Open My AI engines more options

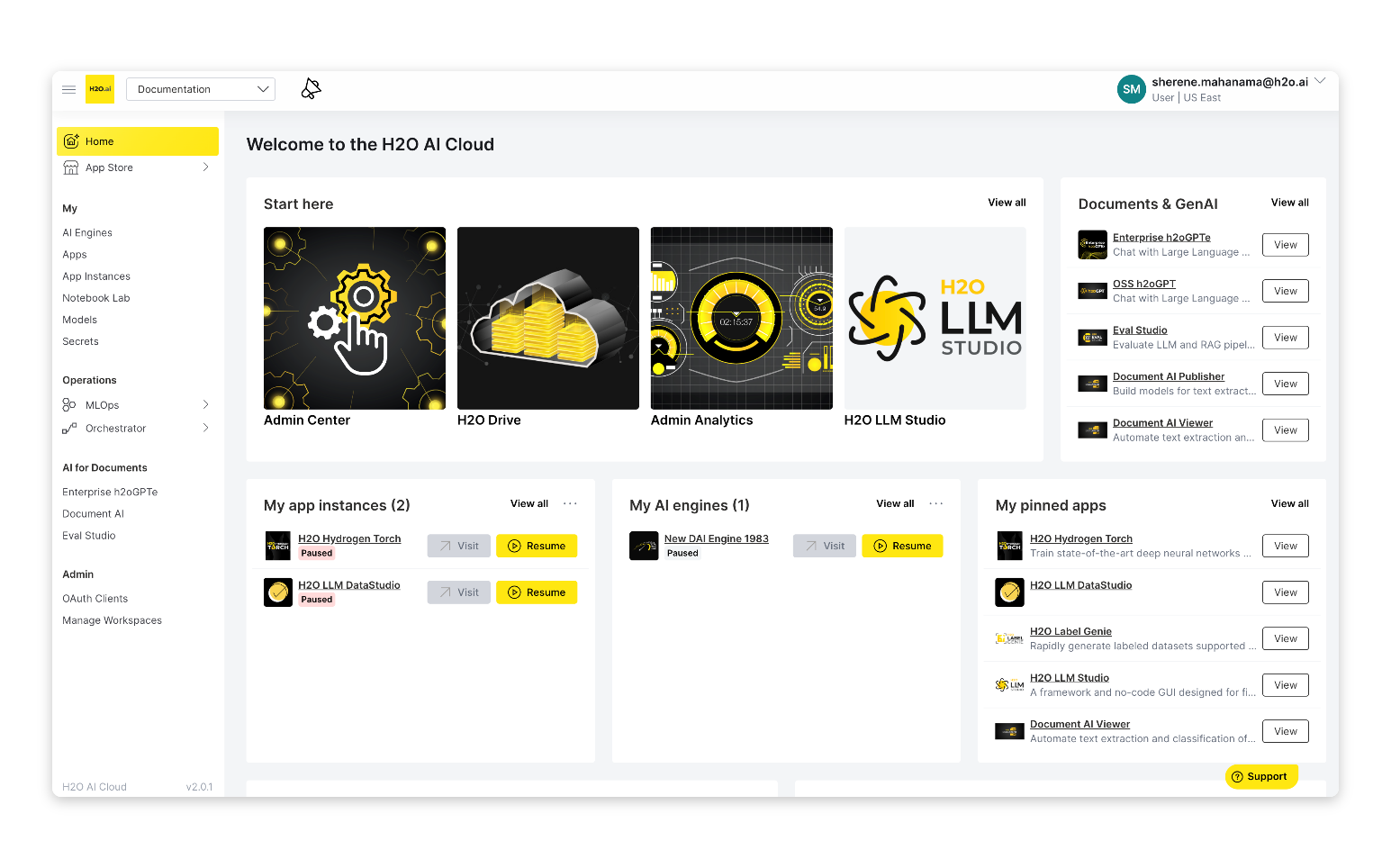tap(936, 503)
